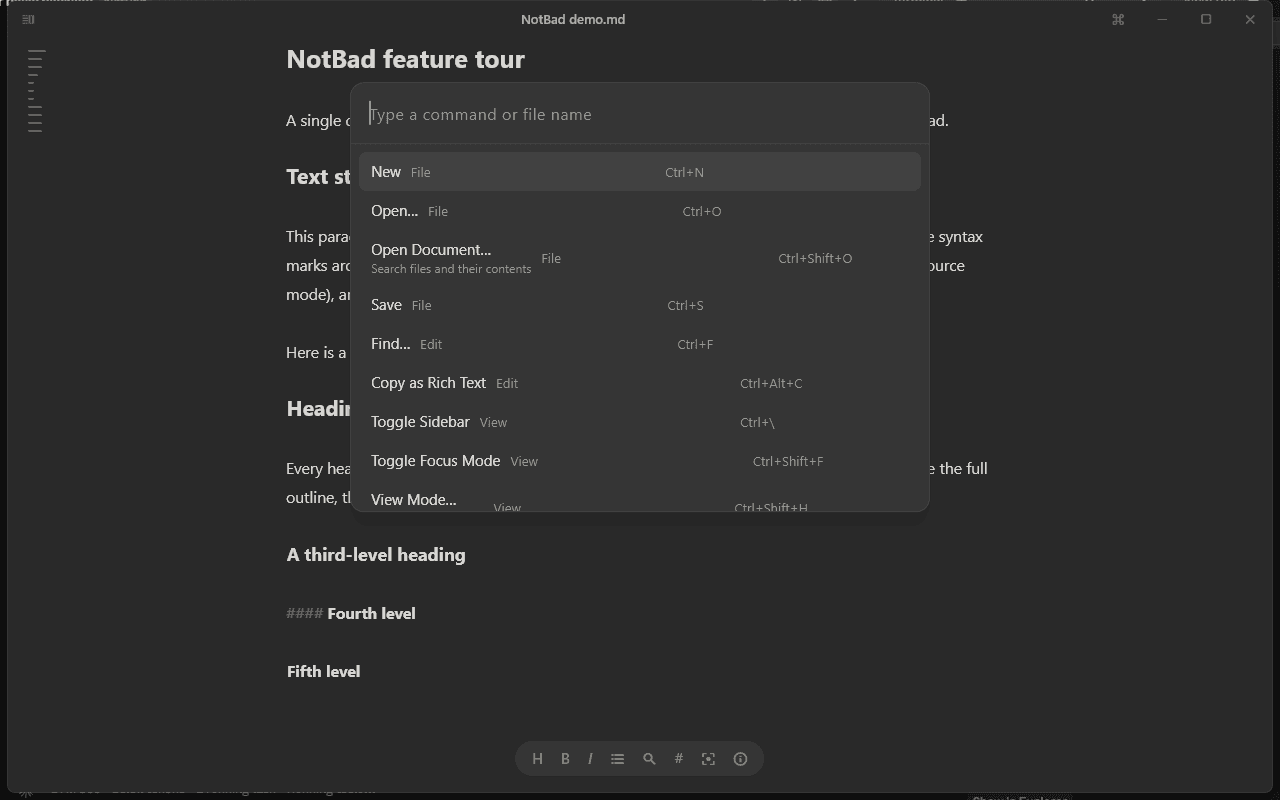Focus the 'Type a command or file name' field
1280x800 pixels.
coord(640,114)
